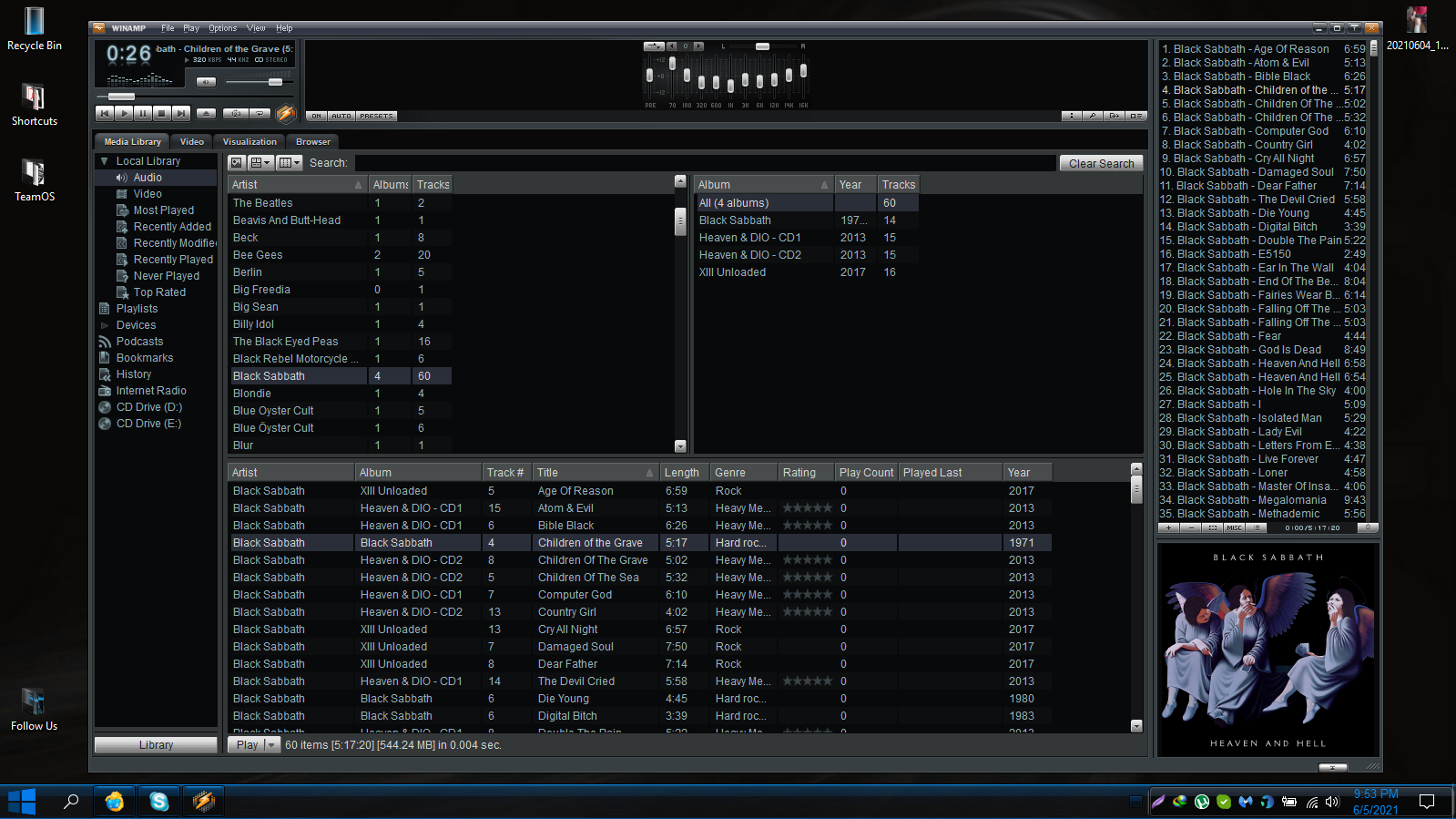Click the Heaven and Hell album art
Screen dimensions: 1456x819
(x=1268, y=650)
